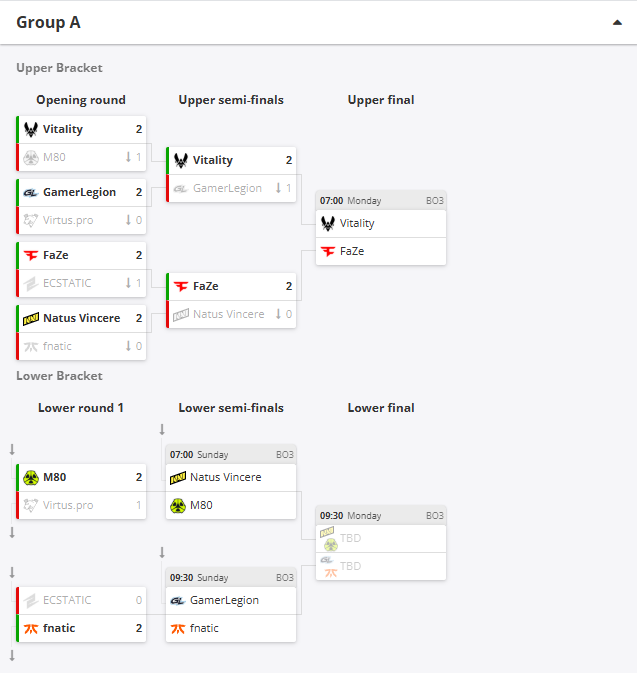Open M80 team link in opening round
The height and width of the screenshot is (673, 637).
coord(54,158)
